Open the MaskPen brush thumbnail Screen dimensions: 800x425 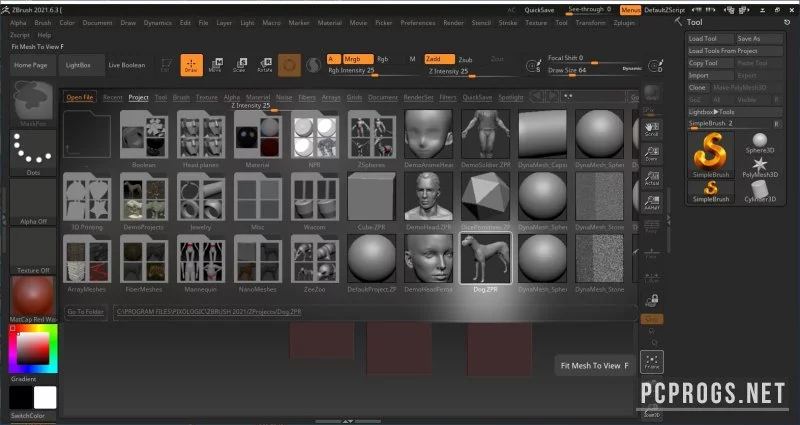click(33, 103)
